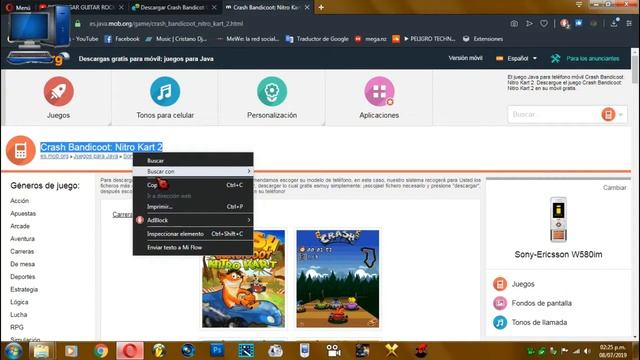This screenshot has width=640, height=360.
Task: Open the Juegos para Java breadcrumb link
Action: 96,156
